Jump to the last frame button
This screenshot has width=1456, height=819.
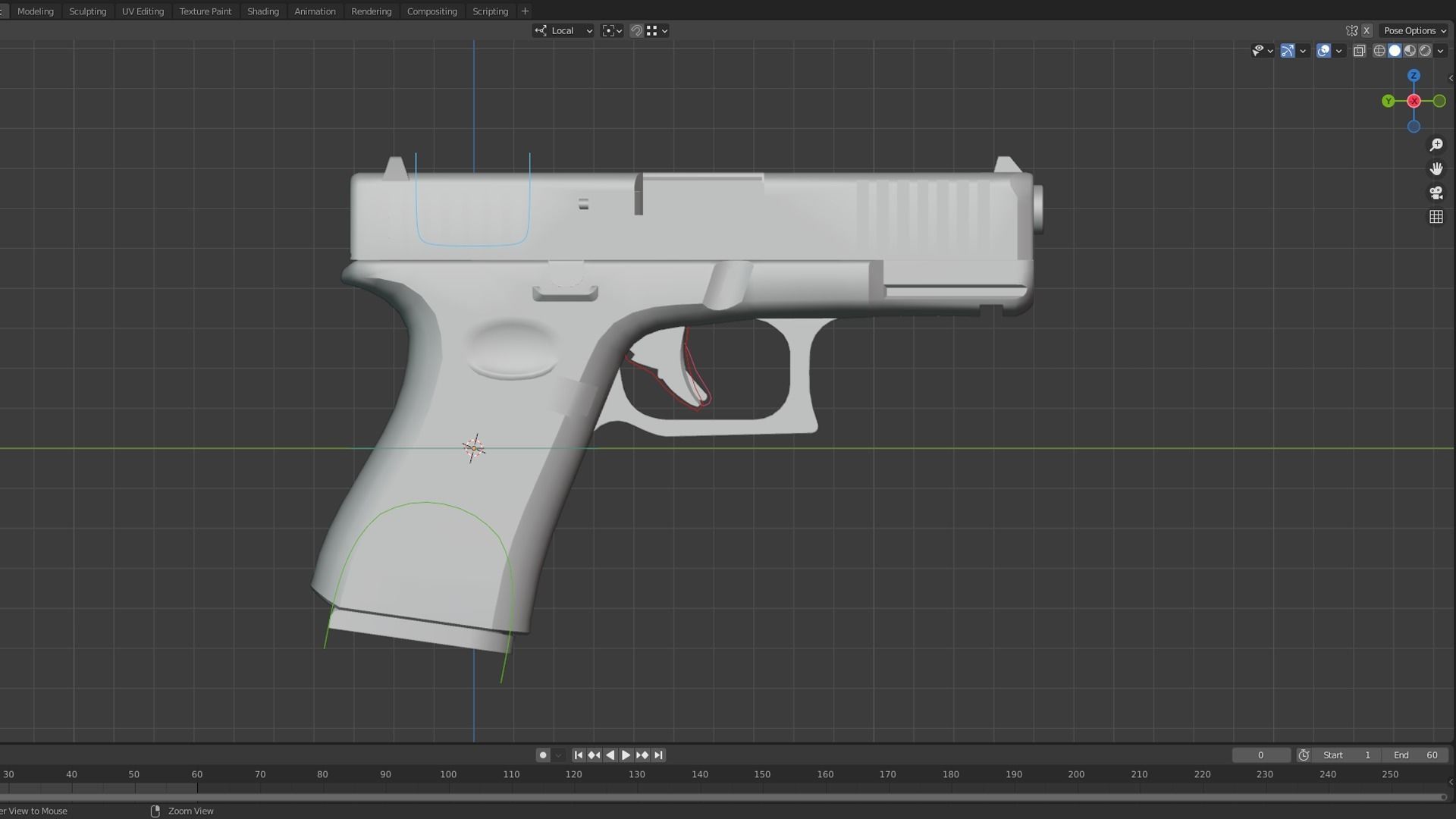[x=659, y=755]
